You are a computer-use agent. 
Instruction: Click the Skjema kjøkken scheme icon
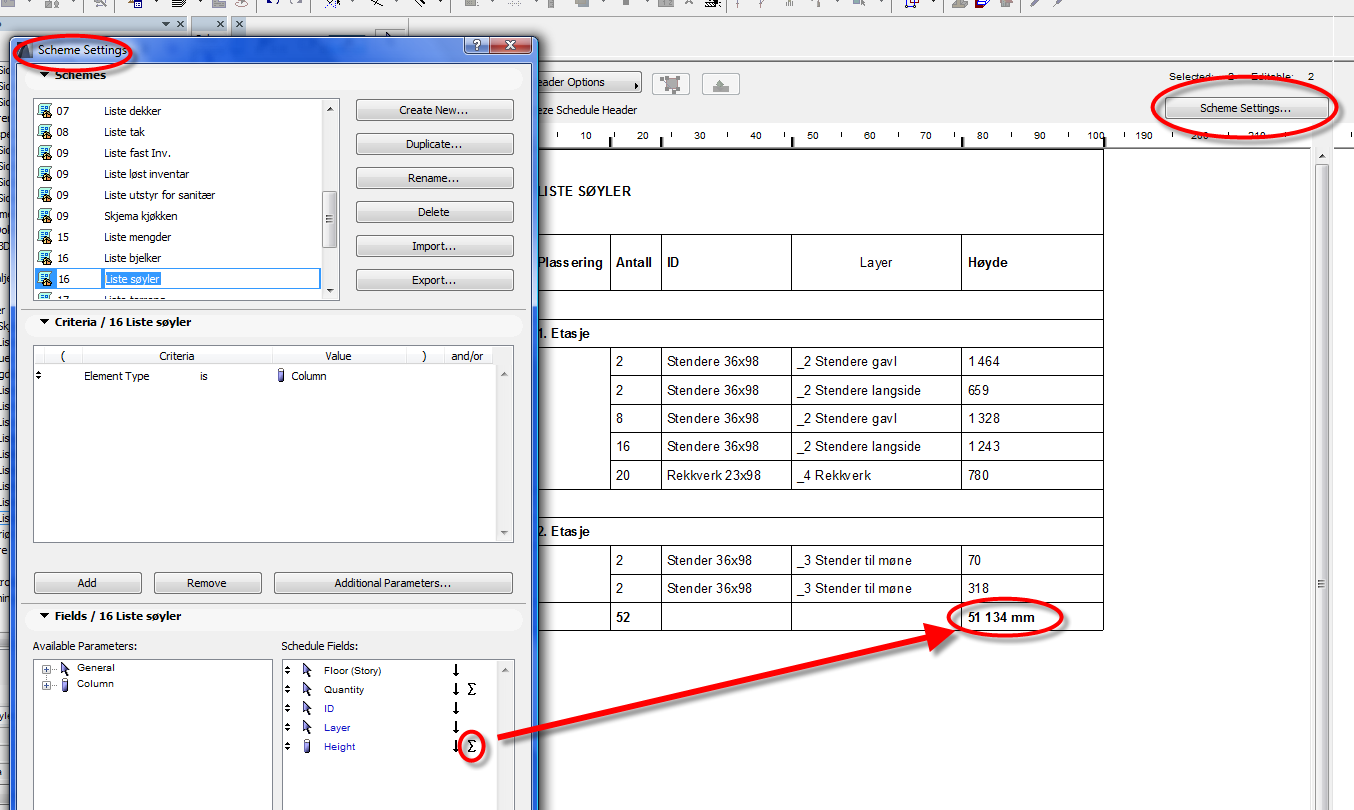(45, 216)
